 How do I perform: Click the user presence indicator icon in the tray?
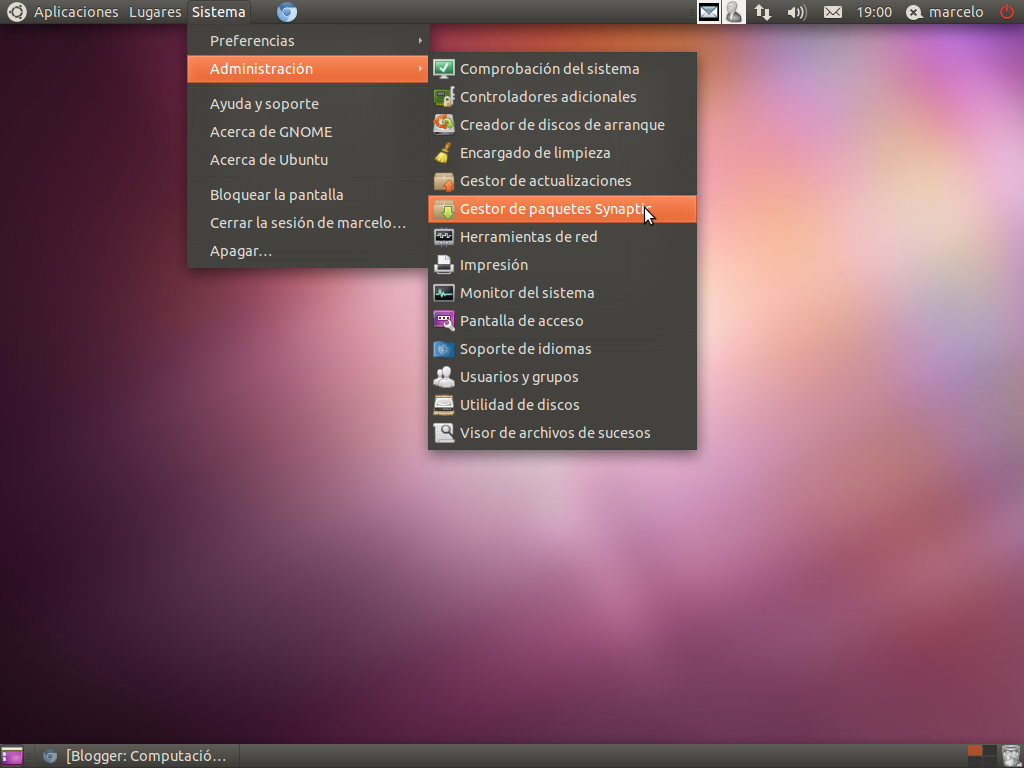734,12
